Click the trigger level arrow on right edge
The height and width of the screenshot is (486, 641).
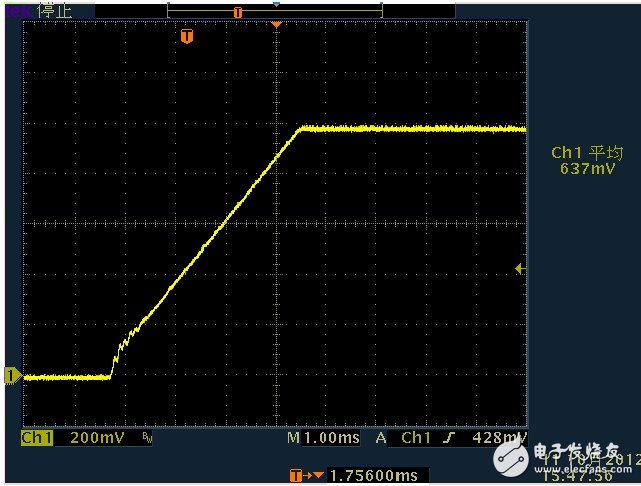(518, 268)
